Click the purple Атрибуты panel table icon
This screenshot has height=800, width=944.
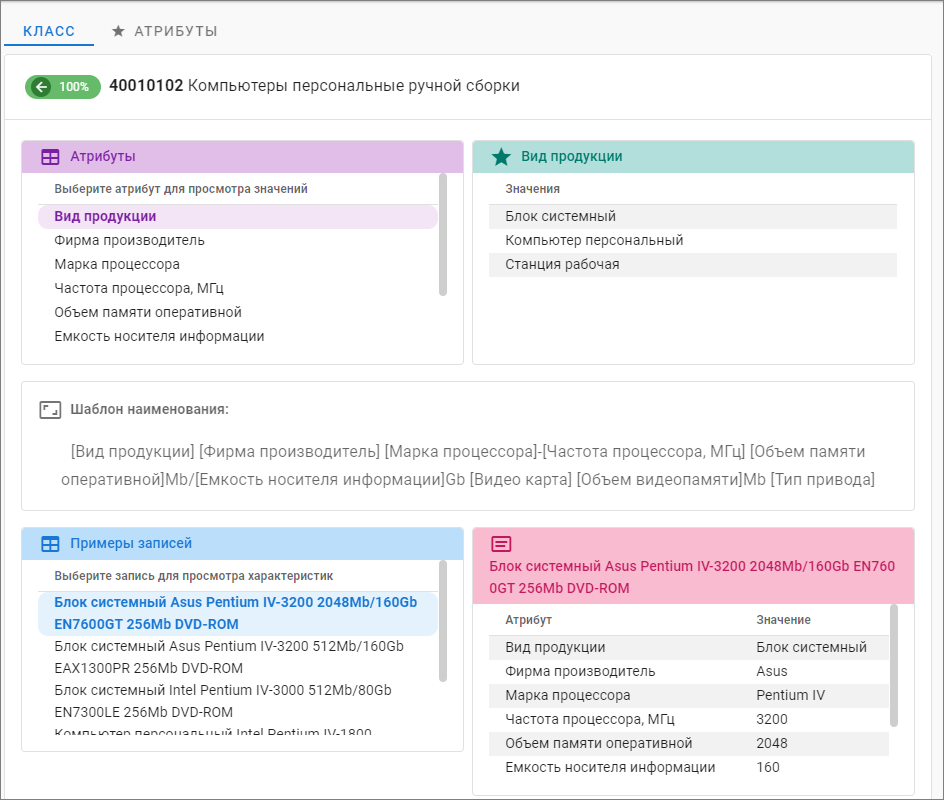(50, 157)
